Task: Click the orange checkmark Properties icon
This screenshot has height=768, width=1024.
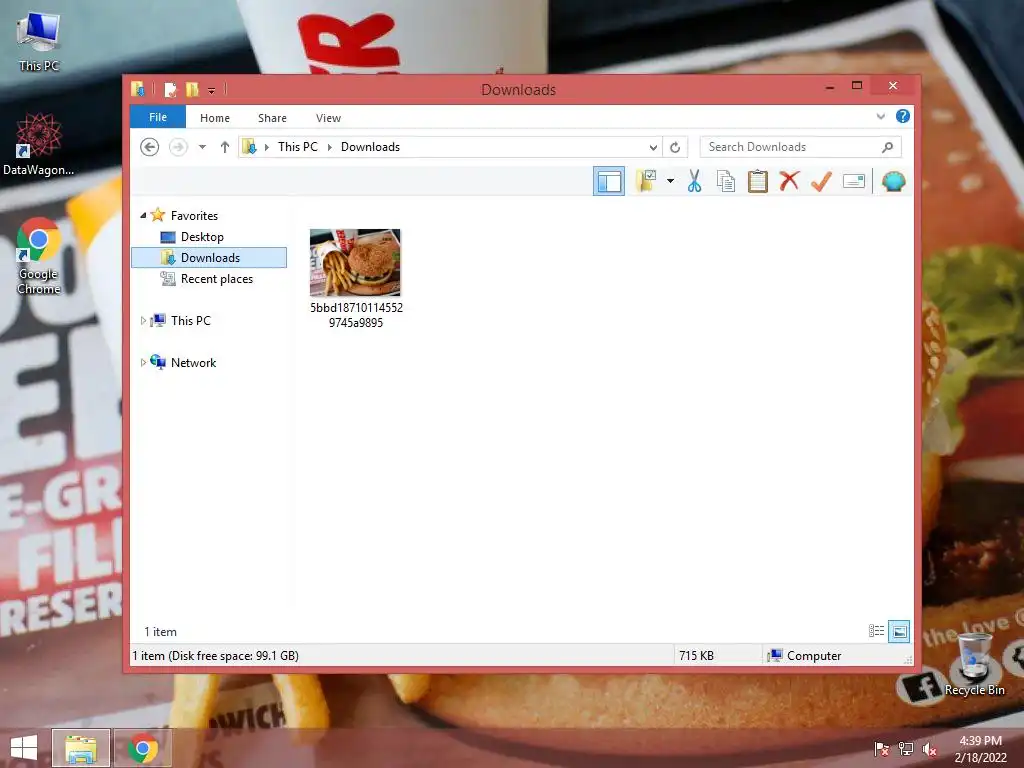Action: [822, 181]
